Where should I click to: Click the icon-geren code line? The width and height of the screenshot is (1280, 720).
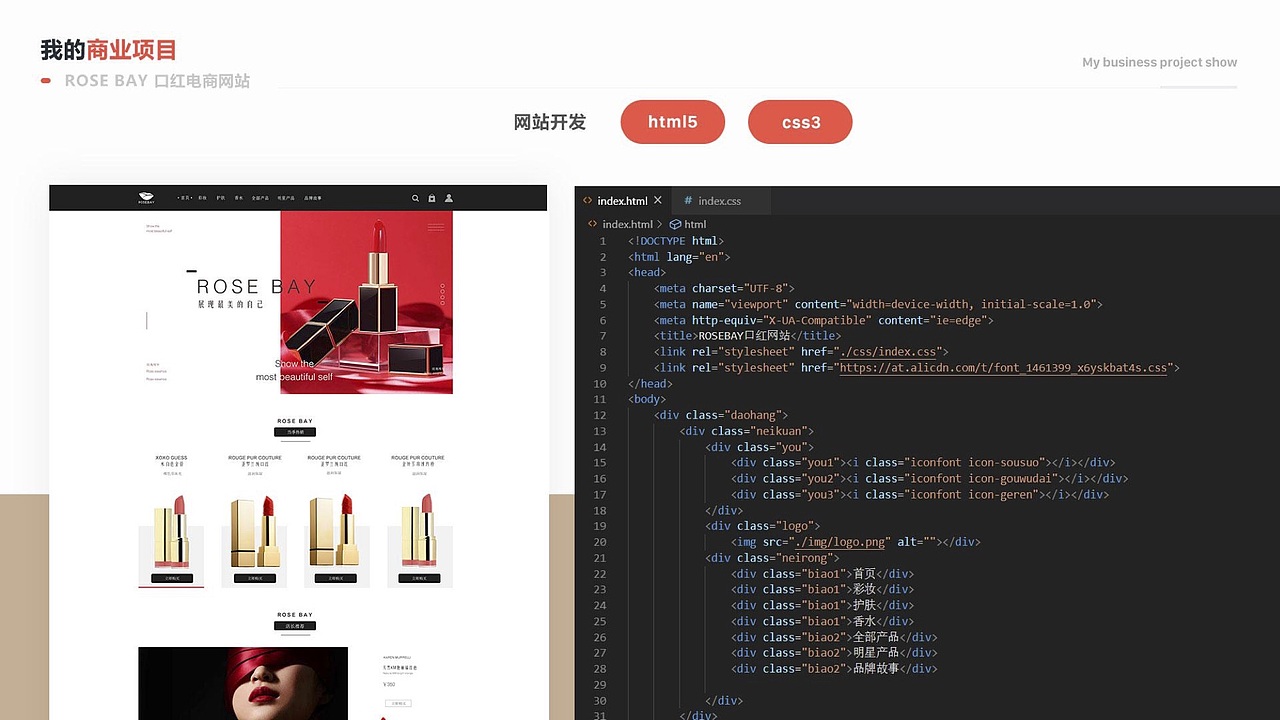(x=920, y=494)
